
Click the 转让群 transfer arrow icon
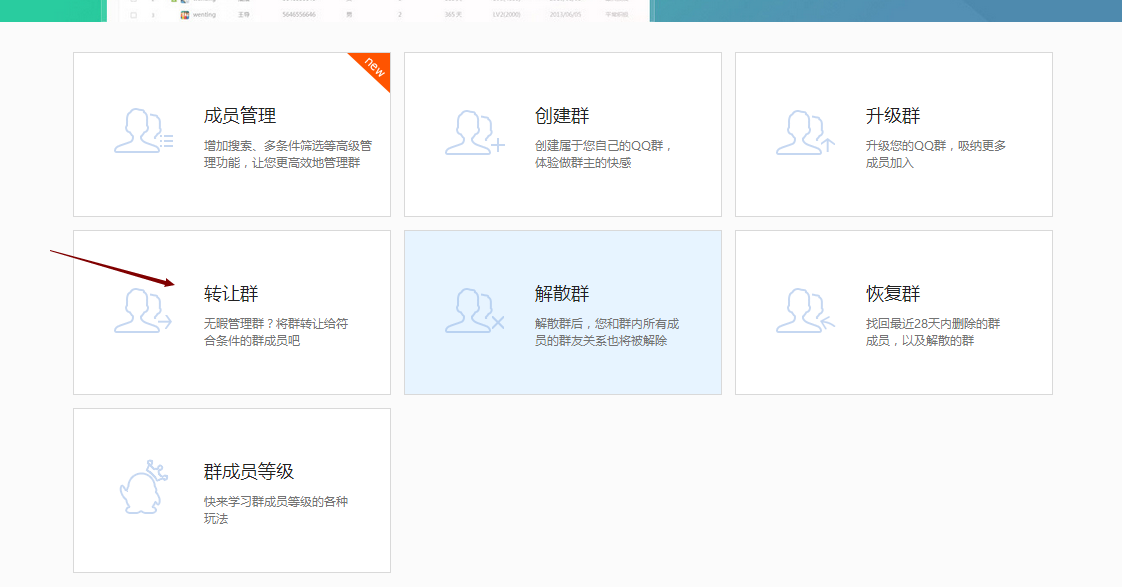[143, 311]
